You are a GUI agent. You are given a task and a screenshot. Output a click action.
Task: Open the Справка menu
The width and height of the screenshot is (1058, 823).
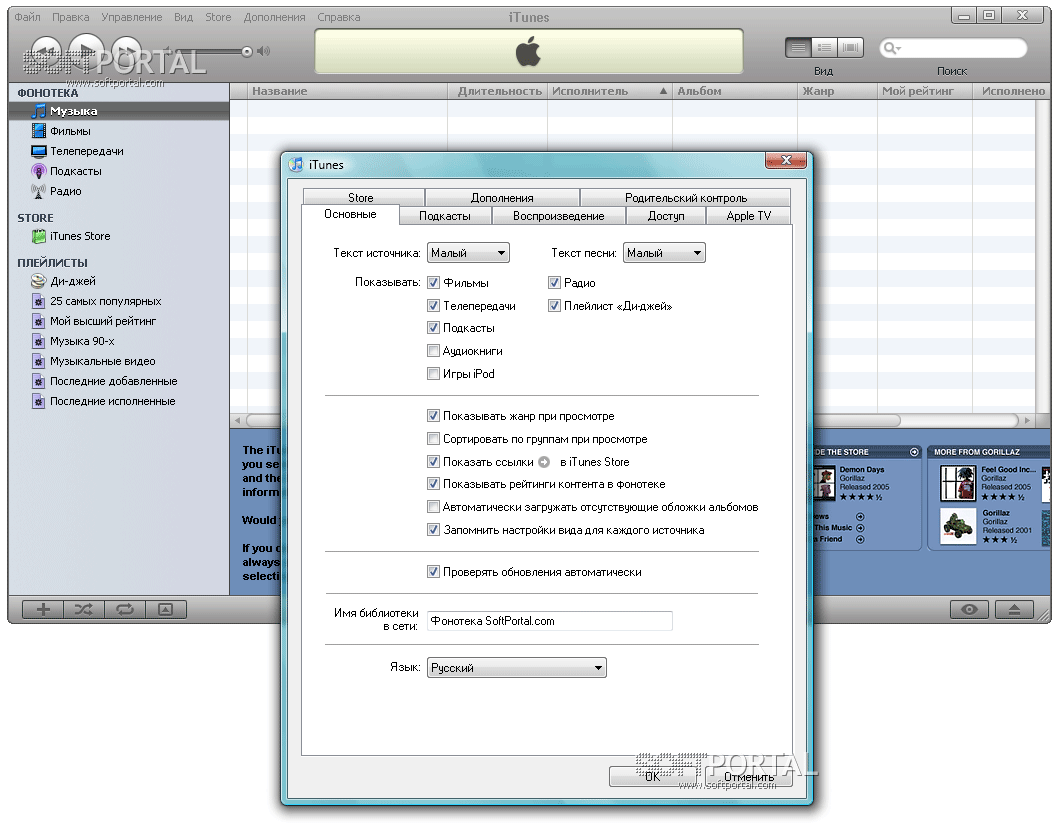pos(339,18)
